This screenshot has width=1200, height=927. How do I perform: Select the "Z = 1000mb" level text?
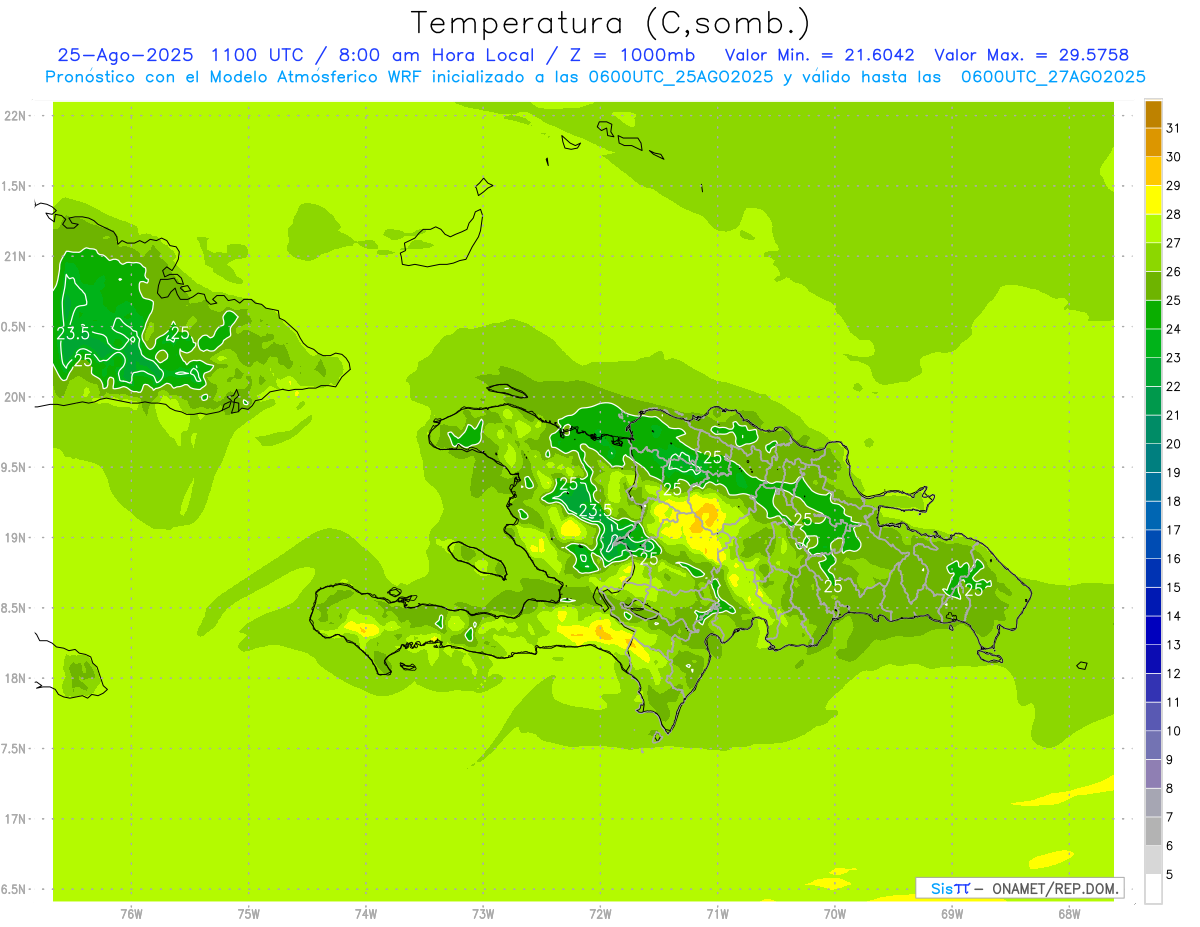coord(630,55)
